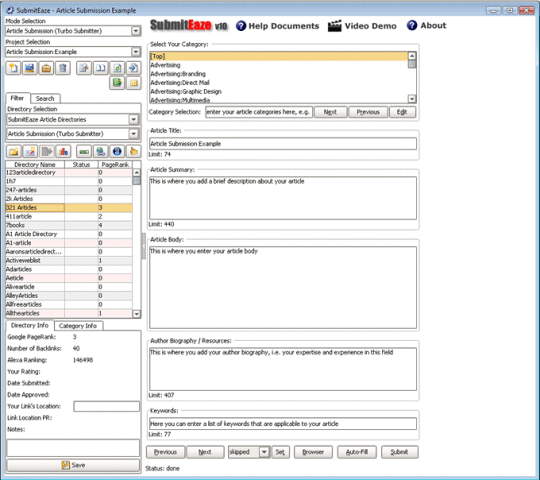540x480 pixels.
Task: Click the brown briefcase icon
Action: (46, 68)
